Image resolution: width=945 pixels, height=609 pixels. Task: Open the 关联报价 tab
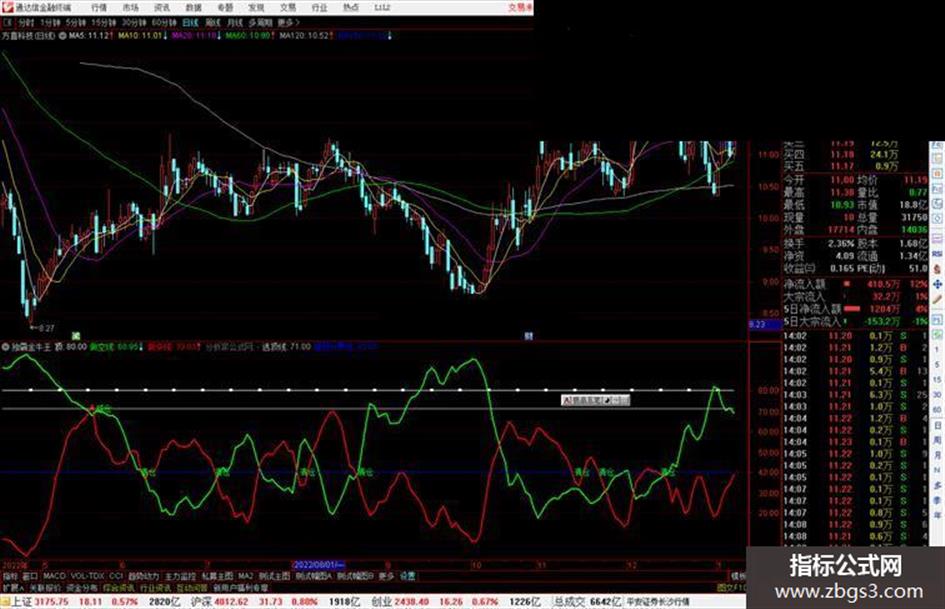pyautogui.click(x=45, y=587)
